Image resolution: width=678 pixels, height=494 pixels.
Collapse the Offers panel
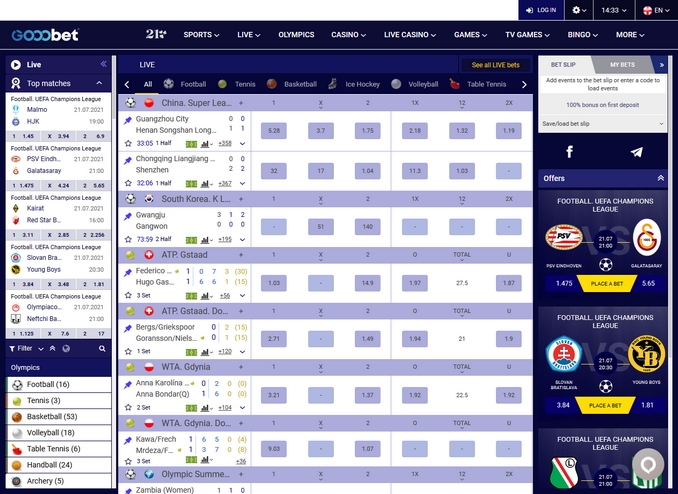[661, 178]
